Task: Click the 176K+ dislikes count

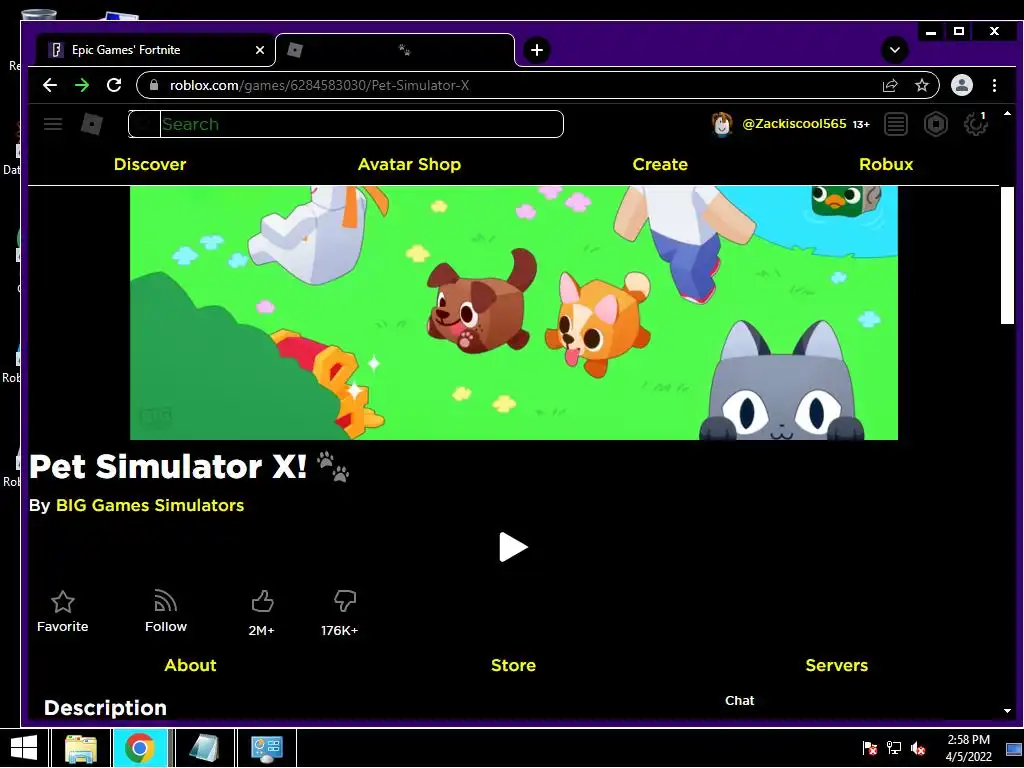Action: click(x=340, y=631)
